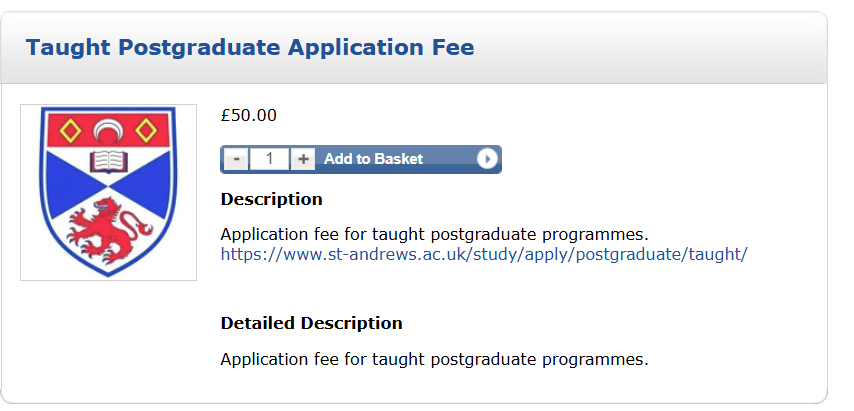Click the minus button to decrease quantity
854x411 pixels.
pyautogui.click(x=236, y=159)
